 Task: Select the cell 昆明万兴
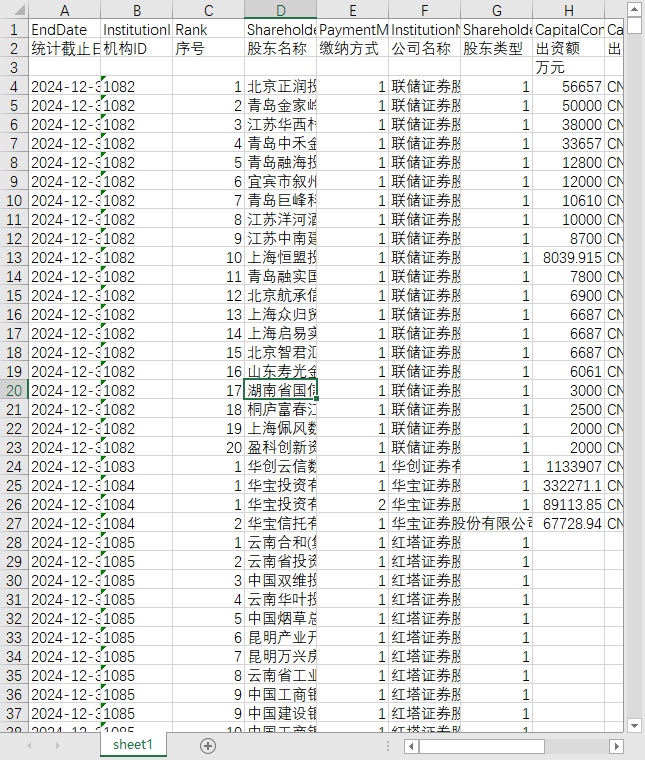point(281,656)
